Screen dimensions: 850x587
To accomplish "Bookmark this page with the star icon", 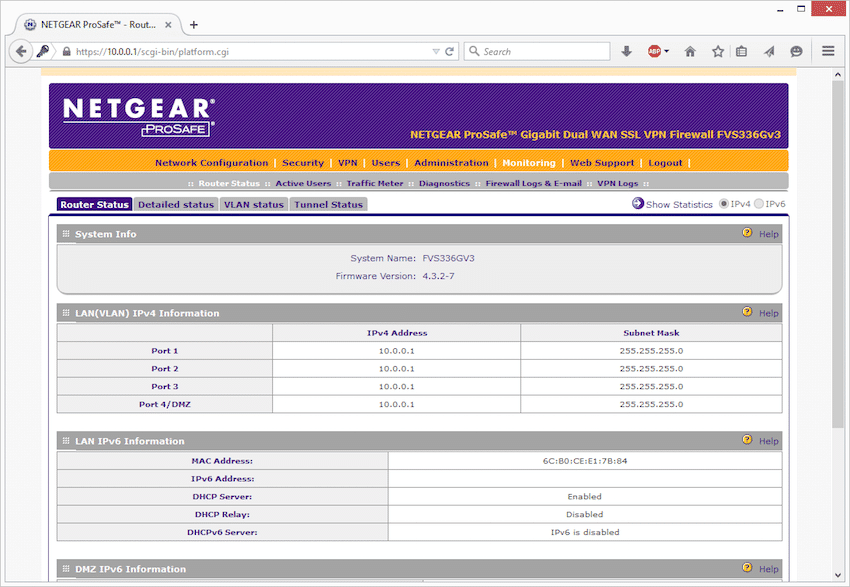I will point(718,51).
